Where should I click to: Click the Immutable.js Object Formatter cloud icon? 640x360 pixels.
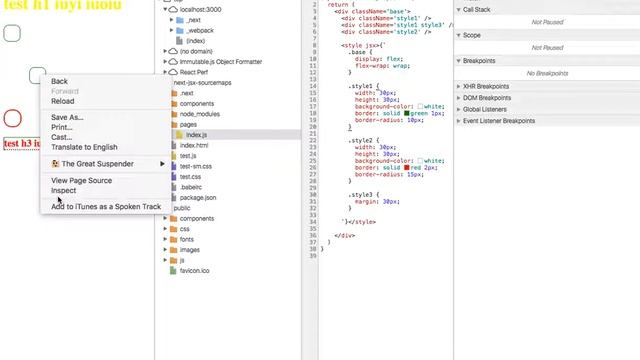(x=173, y=62)
